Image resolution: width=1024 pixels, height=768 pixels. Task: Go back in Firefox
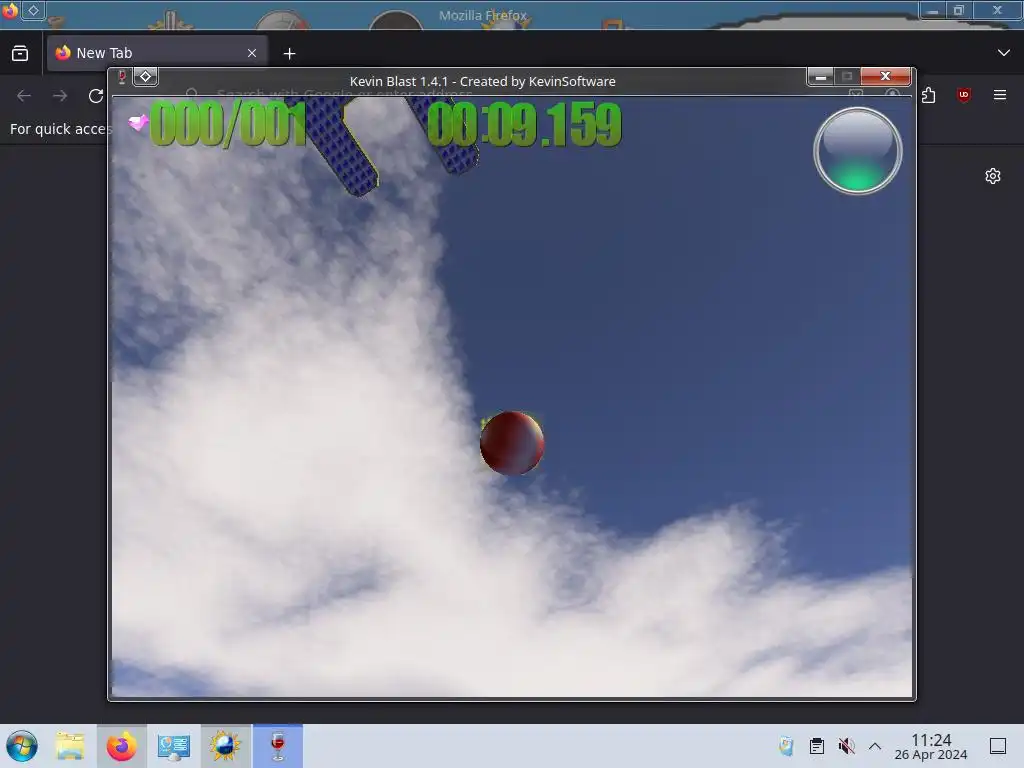pyautogui.click(x=24, y=96)
